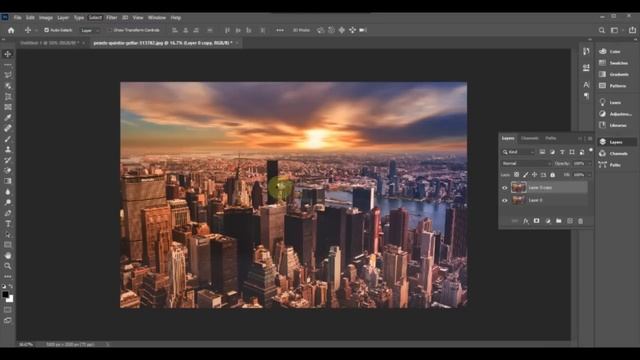
Task: Create a new group folder icon
Action: point(559,221)
